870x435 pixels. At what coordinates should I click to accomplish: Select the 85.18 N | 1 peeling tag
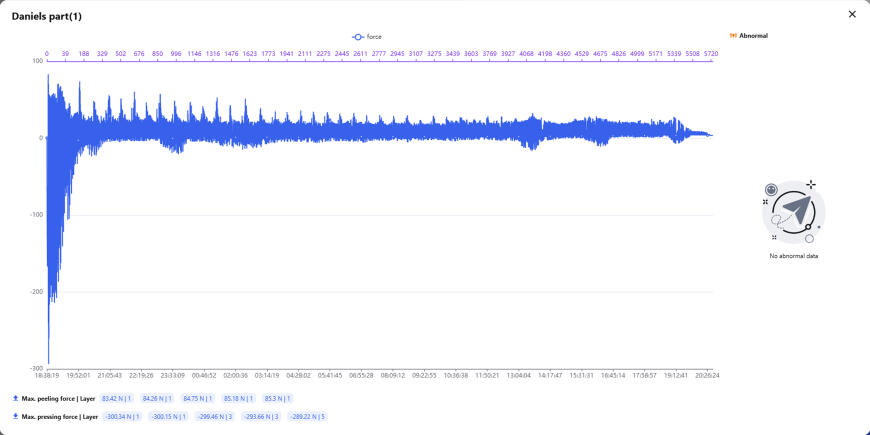click(239, 398)
